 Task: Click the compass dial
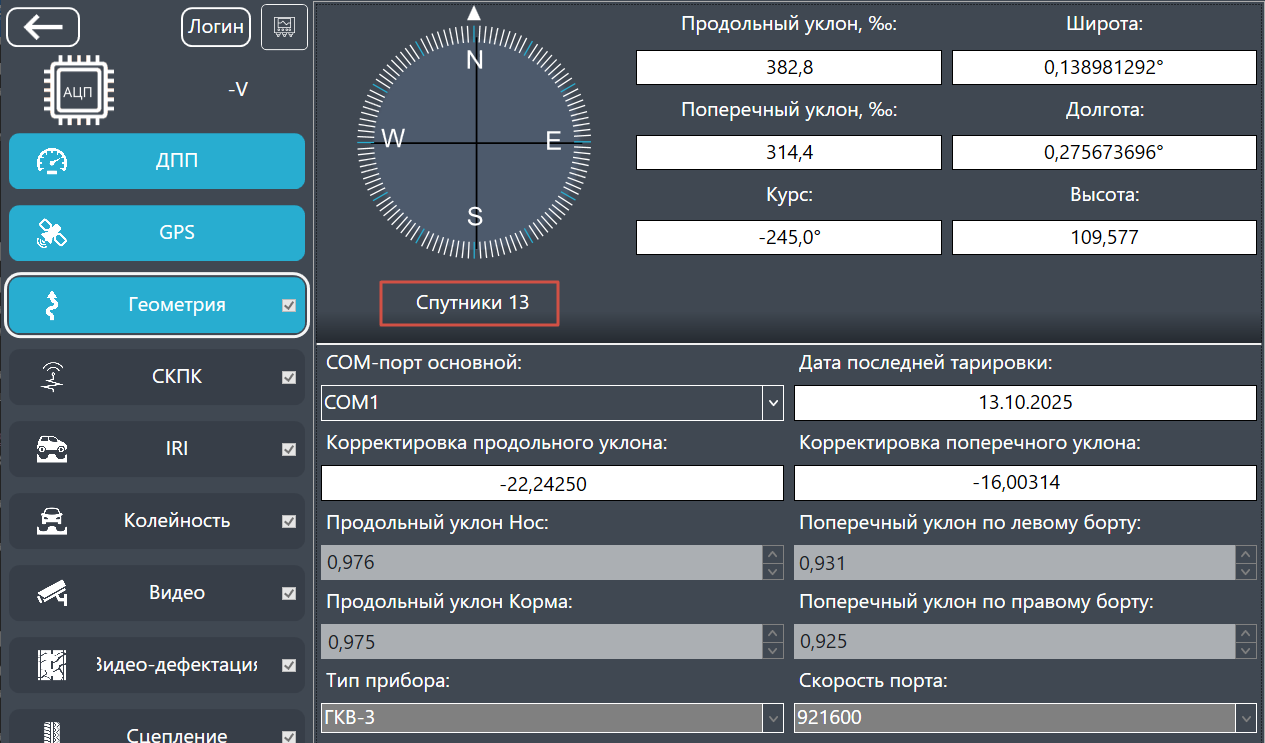click(475, 142)
